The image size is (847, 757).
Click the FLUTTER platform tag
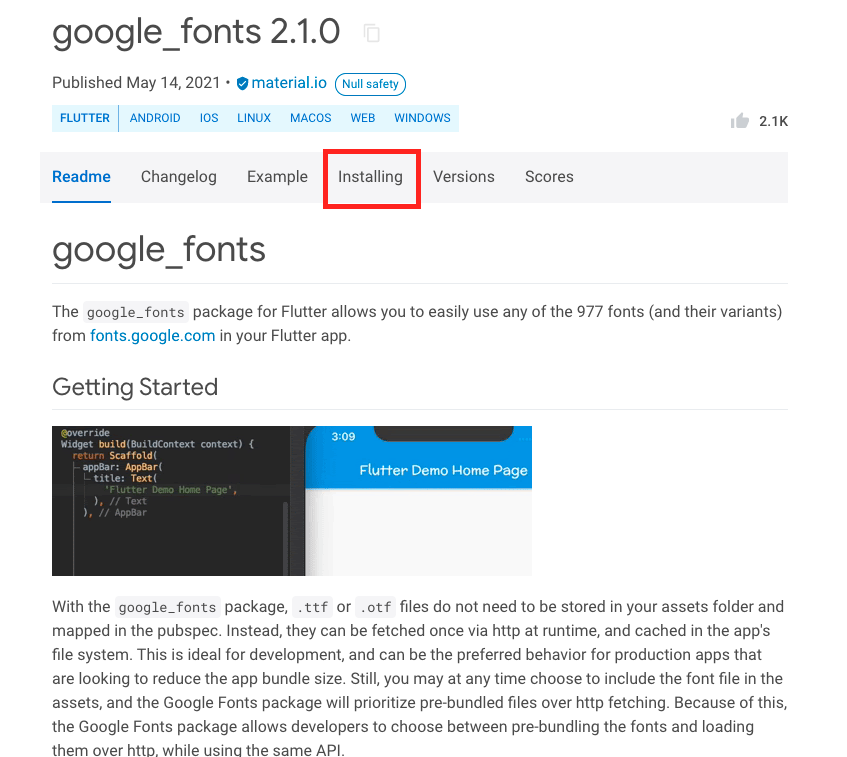(x=85, y=118)
